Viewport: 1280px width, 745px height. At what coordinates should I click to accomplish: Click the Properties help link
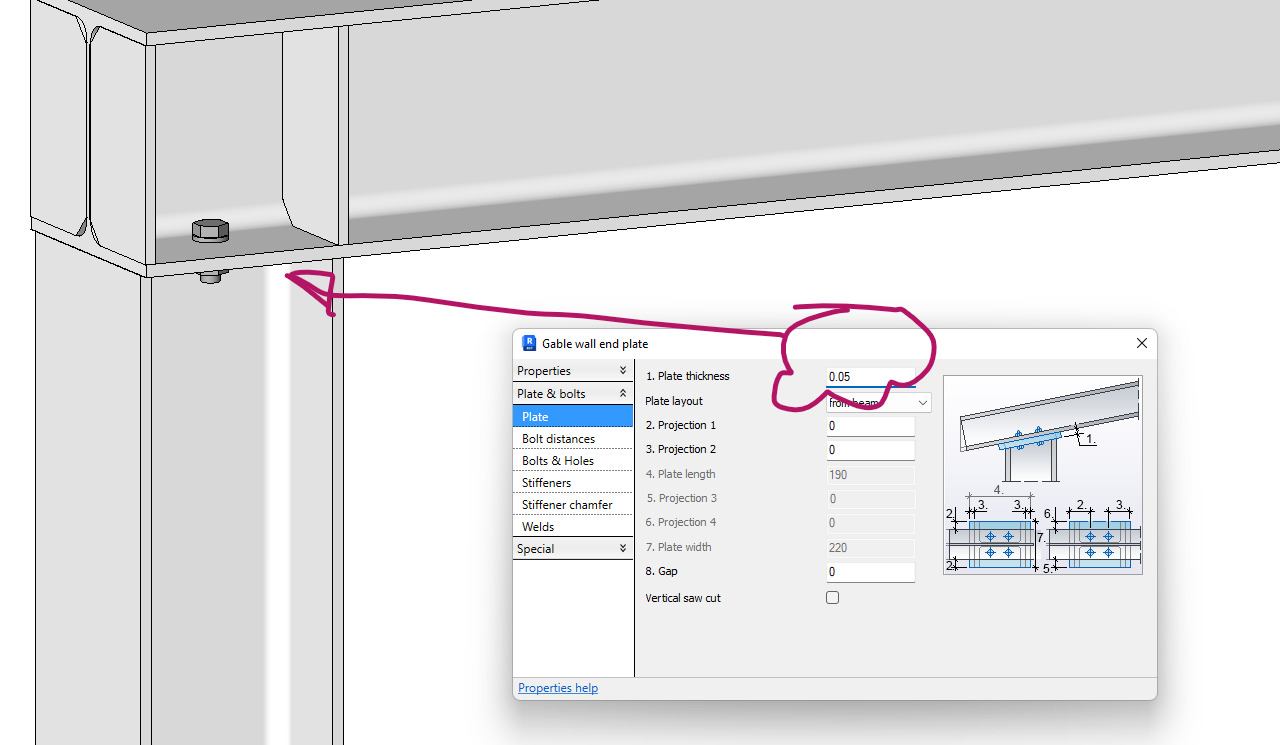[x=557, y=687]
